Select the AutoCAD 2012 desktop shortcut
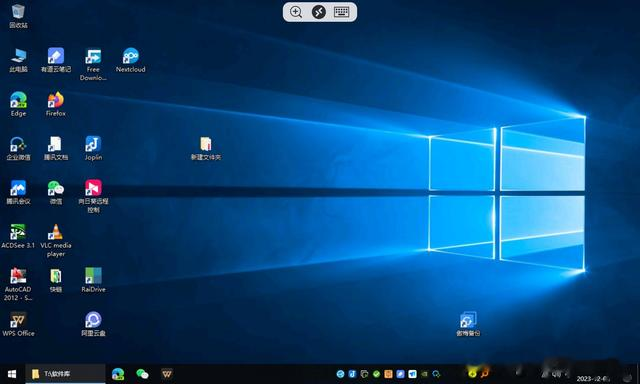Image resolution: width=640 pixels, height=384 pixels. tap(18, 284)
